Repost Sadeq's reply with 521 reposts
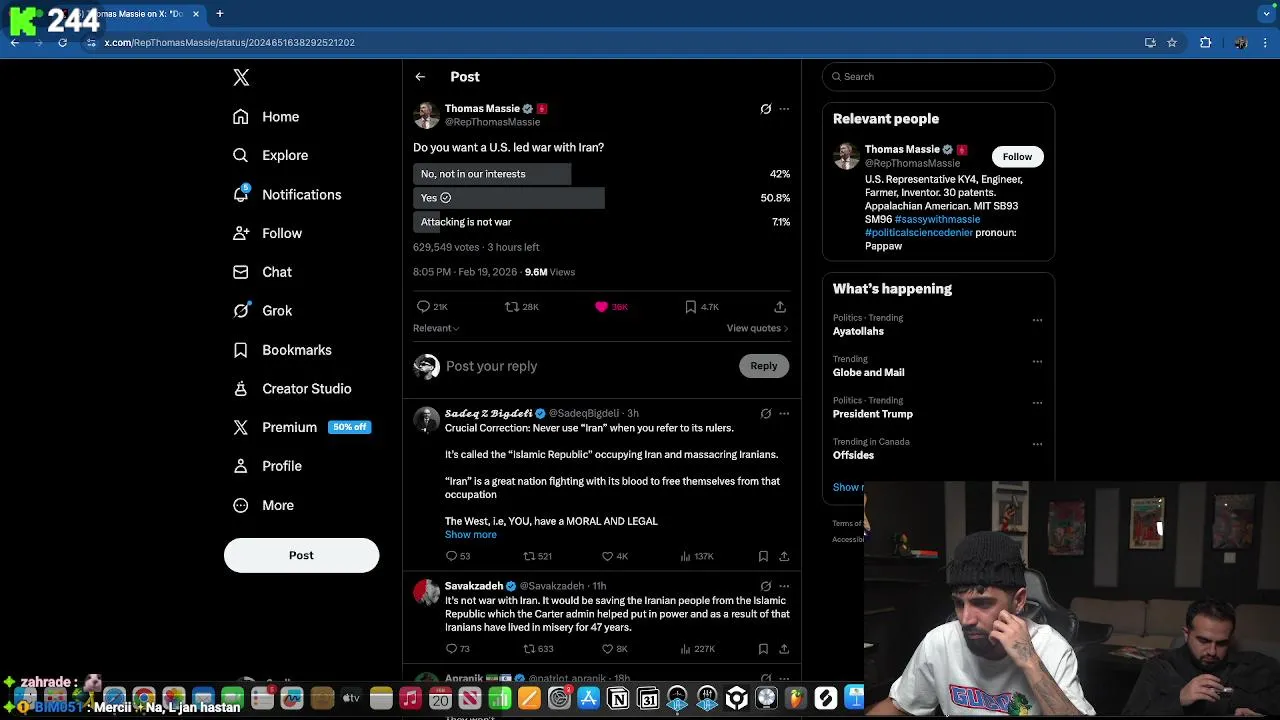Screen dimensions: 1280x720 click(x=537, y=556)
